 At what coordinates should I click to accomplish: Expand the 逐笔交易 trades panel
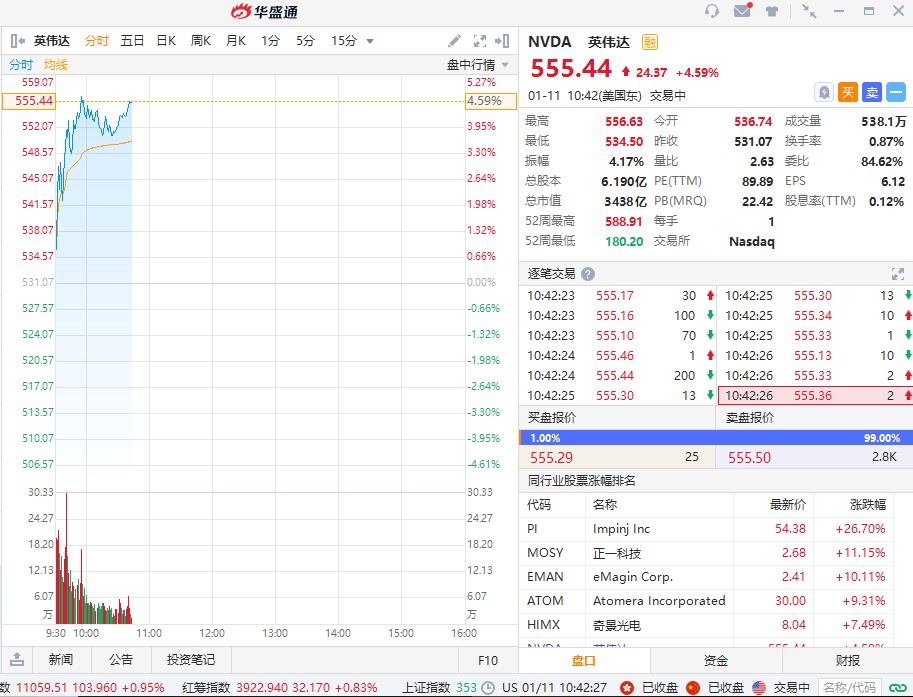click(897, 274)
